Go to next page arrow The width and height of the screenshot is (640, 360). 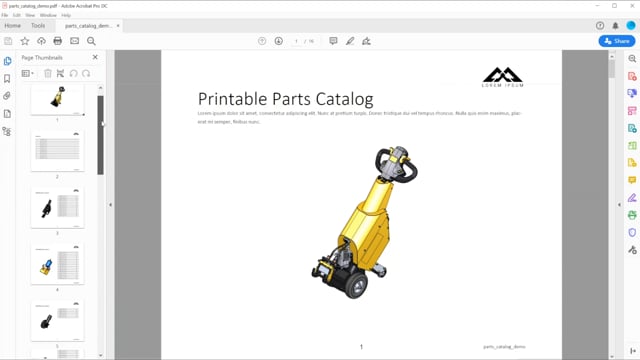tap(278, 41)
